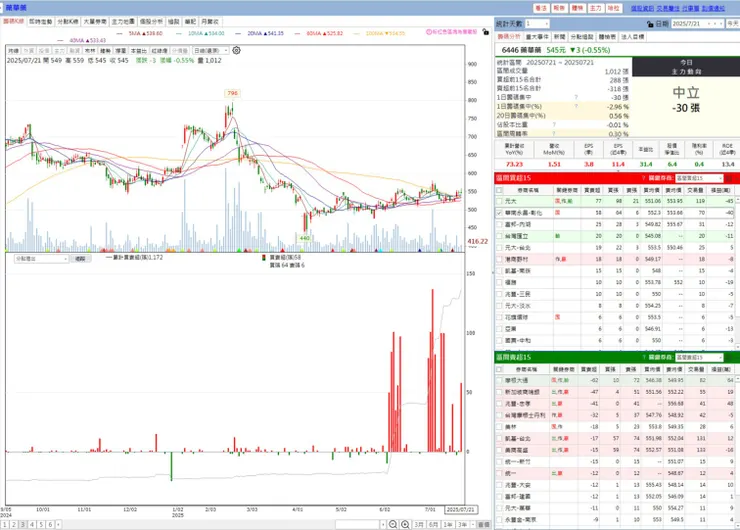Set chart range to 1年
This screenshot has width=740, height=530.
448,524
